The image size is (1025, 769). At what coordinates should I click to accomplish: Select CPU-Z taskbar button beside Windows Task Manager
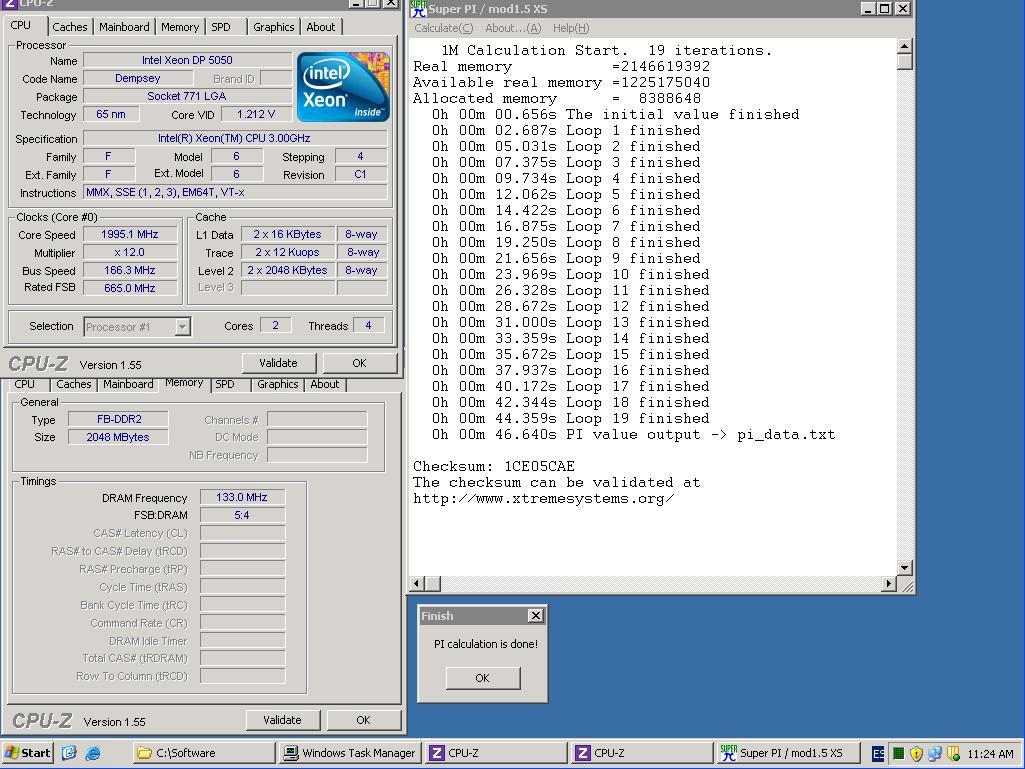click(x=496, y=753)
